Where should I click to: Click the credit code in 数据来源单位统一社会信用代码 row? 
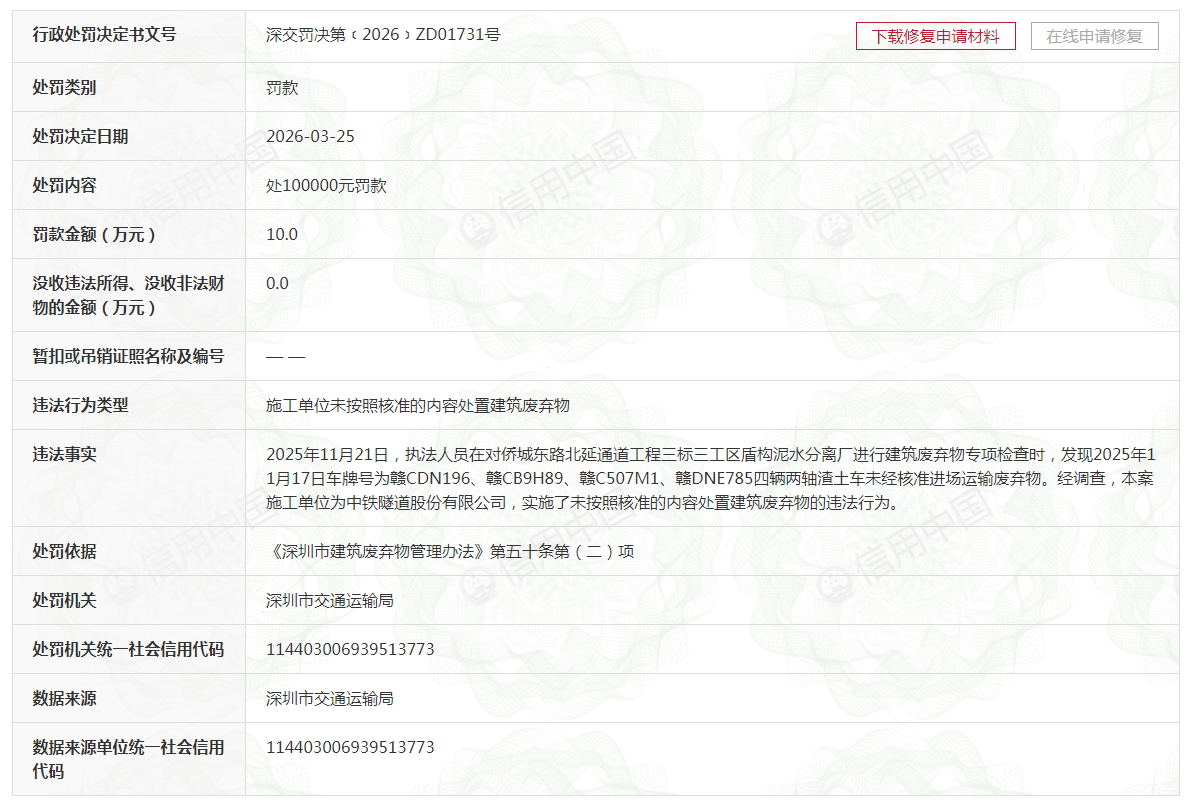click(350, 748)
